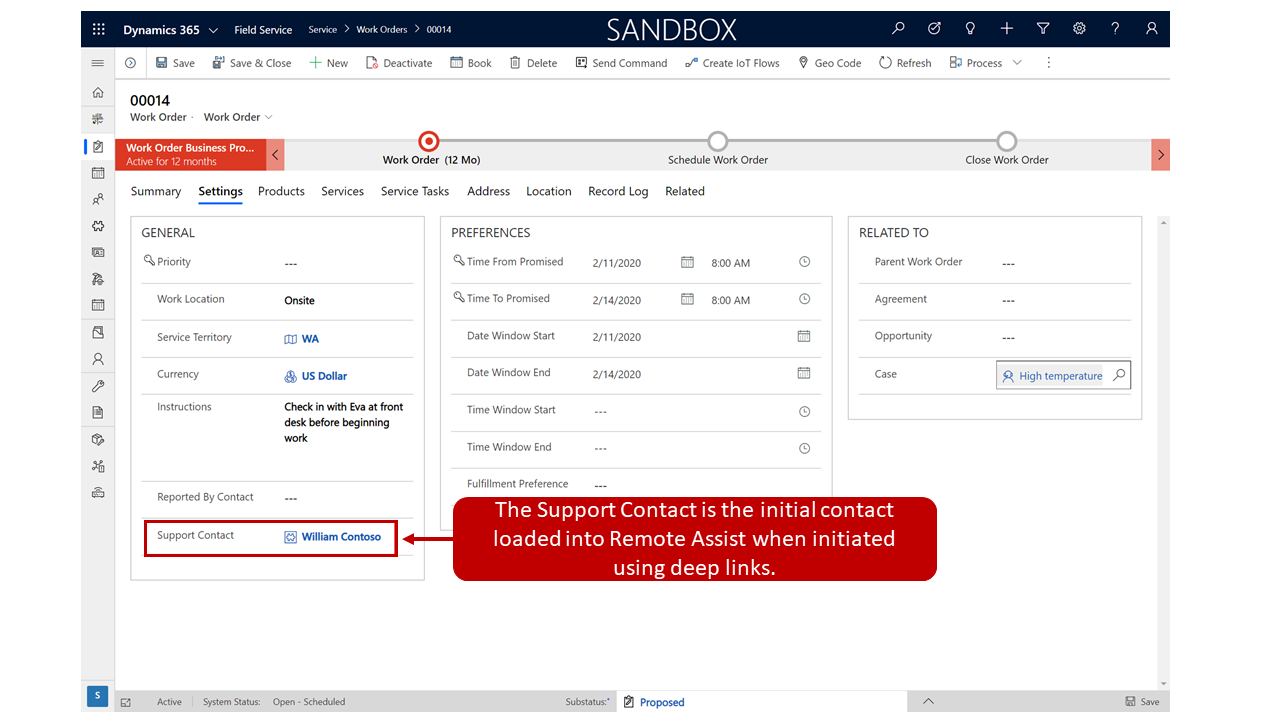The image size is (1280, 720).
Task: Click the Work Order stage circle
Action: (x=429, y=141)
